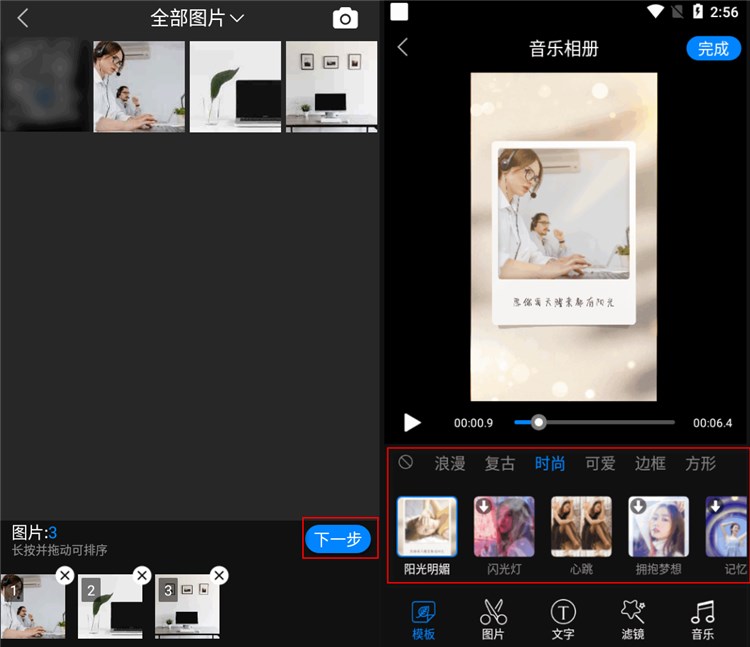Remove selected image number 2
The width and height of the screenshot is (750, 647).
pyautogui.click(x=142, y=575)
